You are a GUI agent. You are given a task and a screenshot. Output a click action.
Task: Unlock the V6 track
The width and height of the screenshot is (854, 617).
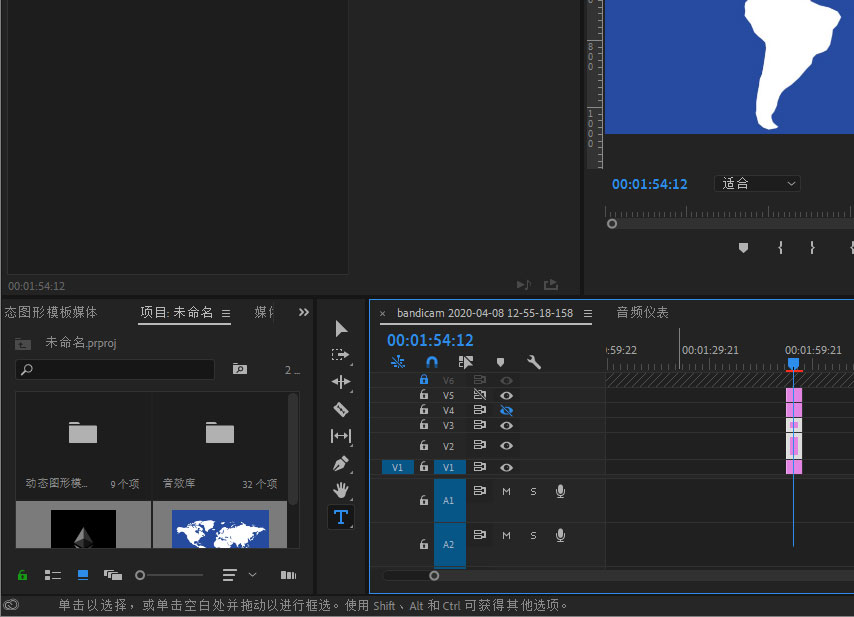pos(424,380)
